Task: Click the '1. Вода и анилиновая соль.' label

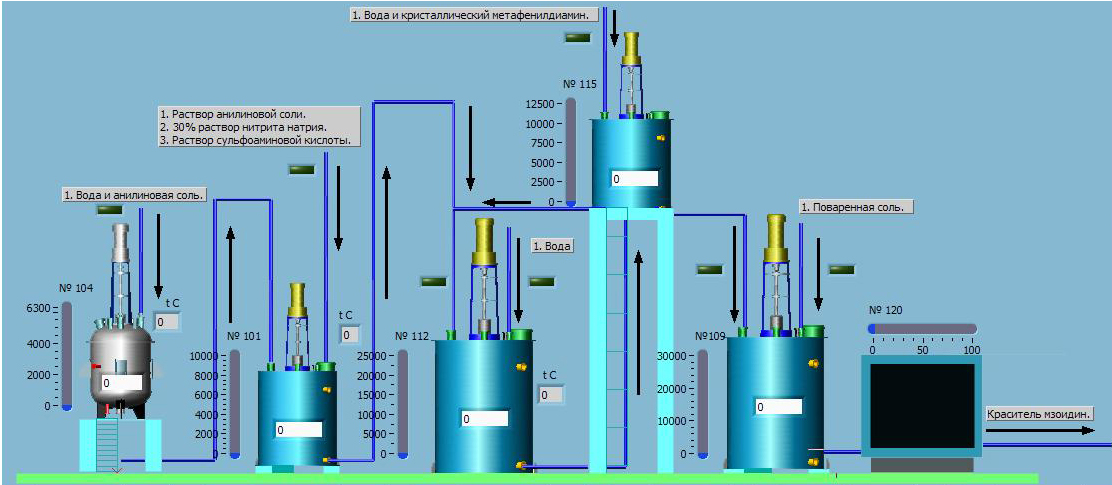Action: point(135,194)
